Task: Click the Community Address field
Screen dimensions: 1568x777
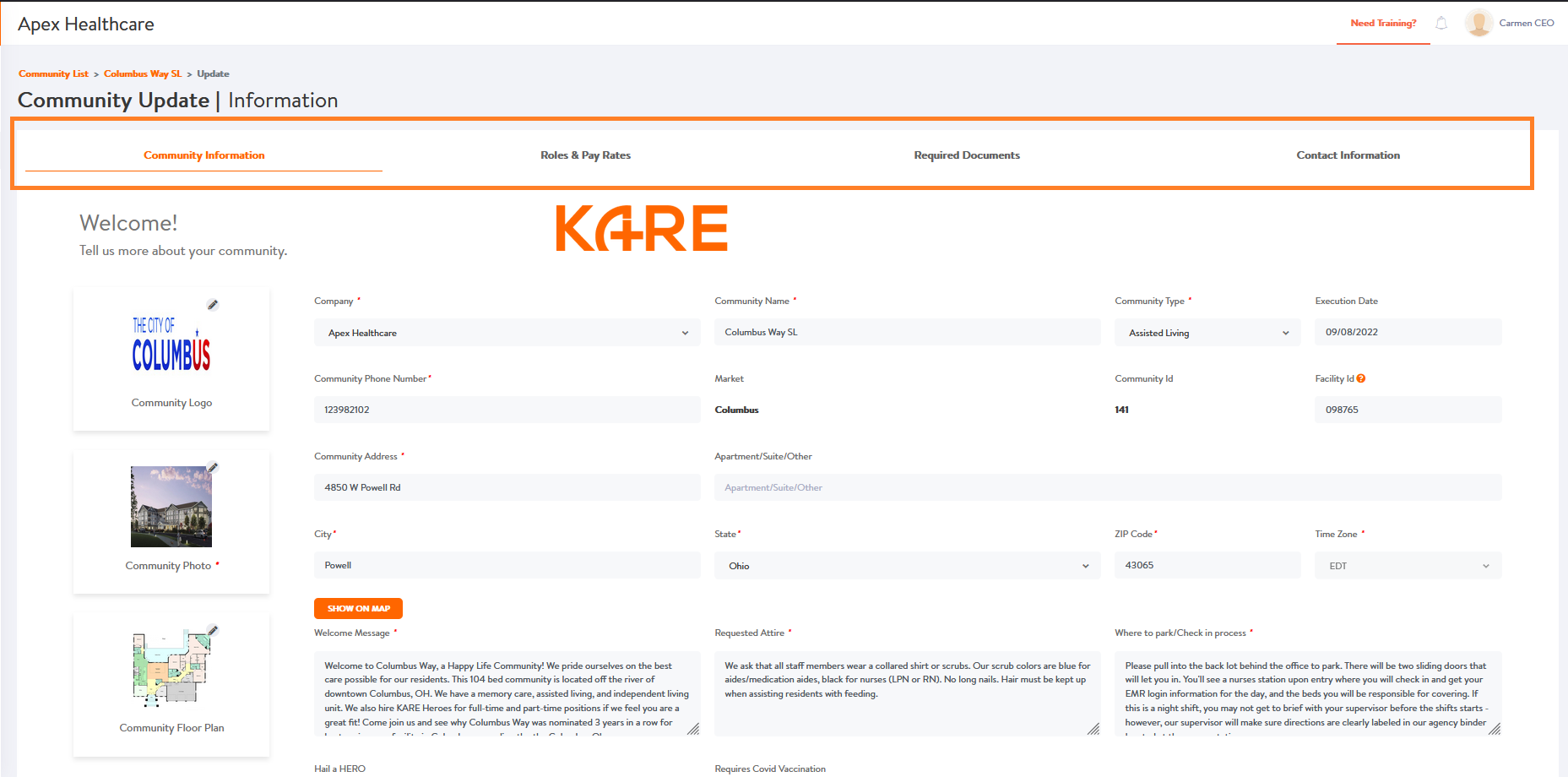Action: click(x=507, y=487)
